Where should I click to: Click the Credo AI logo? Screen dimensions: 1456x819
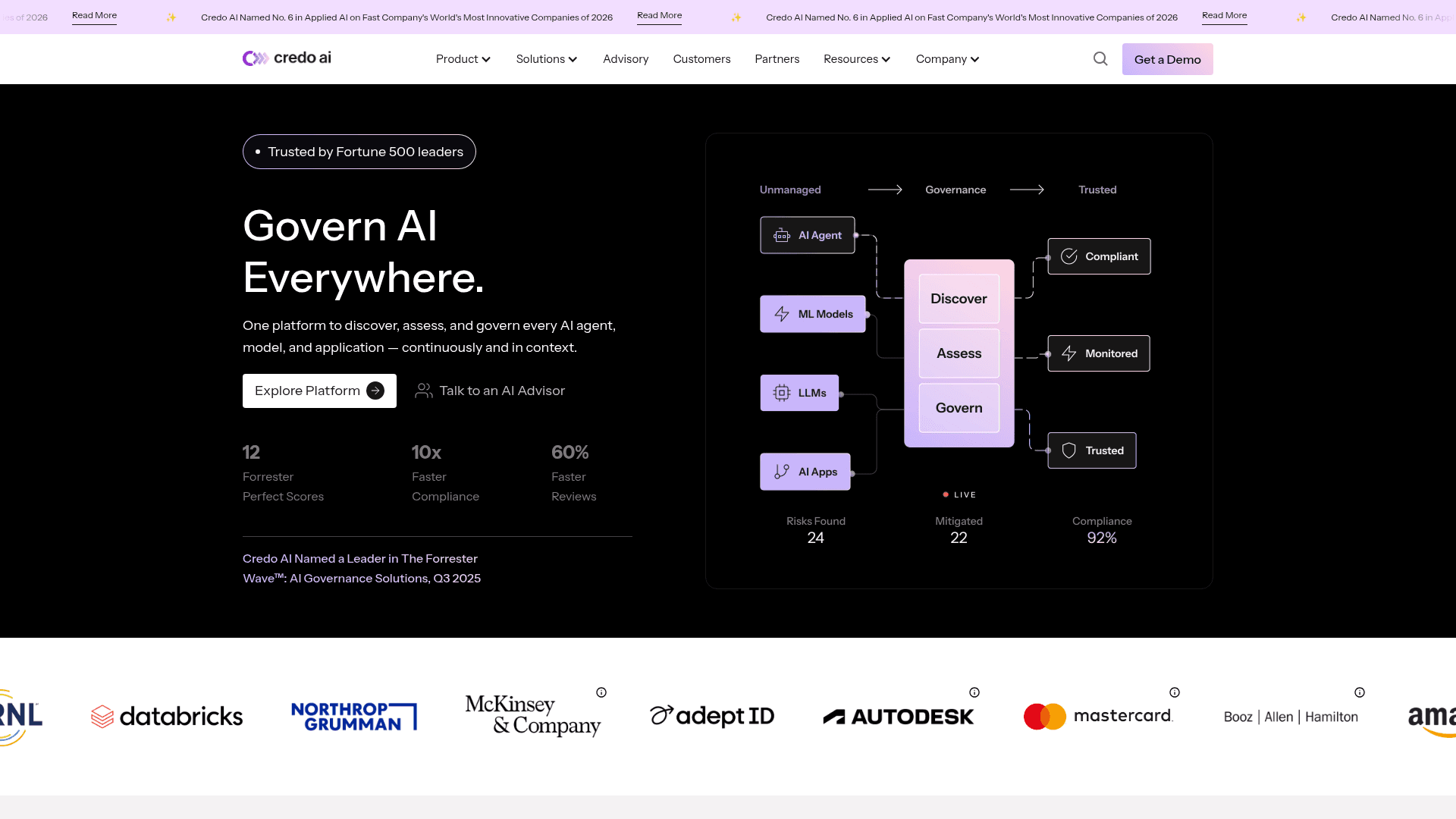point(287,58)
